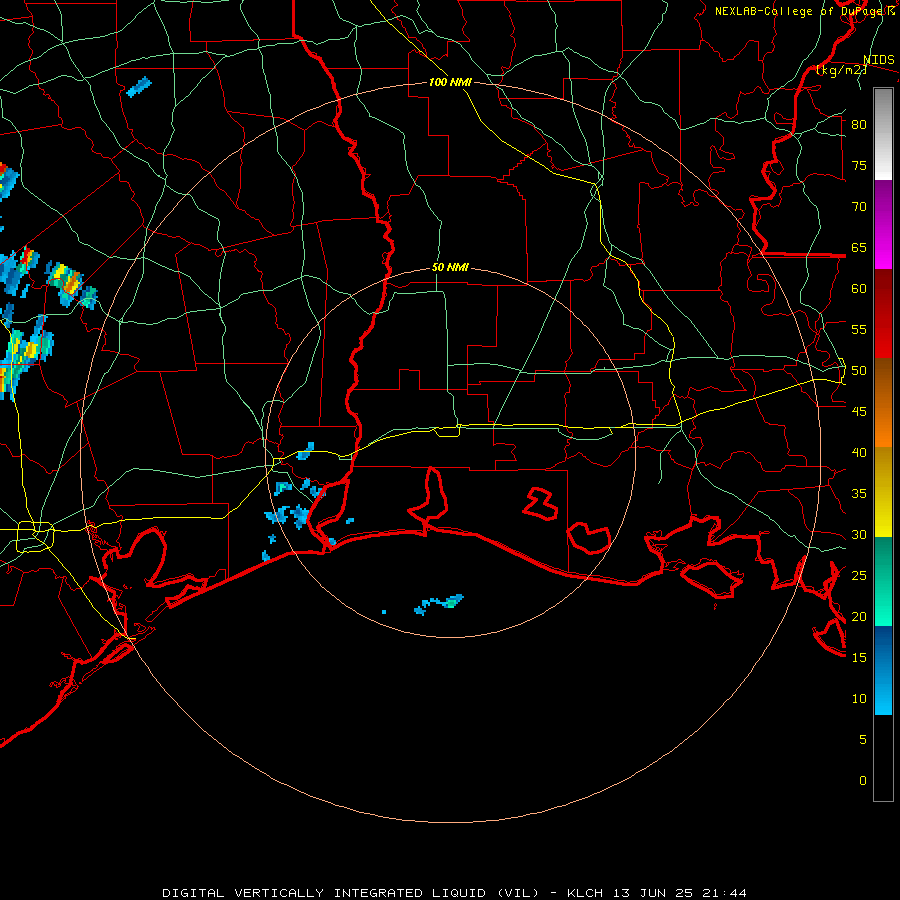Click the magenta segment of the VIL color bar
The width and height of the screenshot is (900, 900).
click(883, 225)
